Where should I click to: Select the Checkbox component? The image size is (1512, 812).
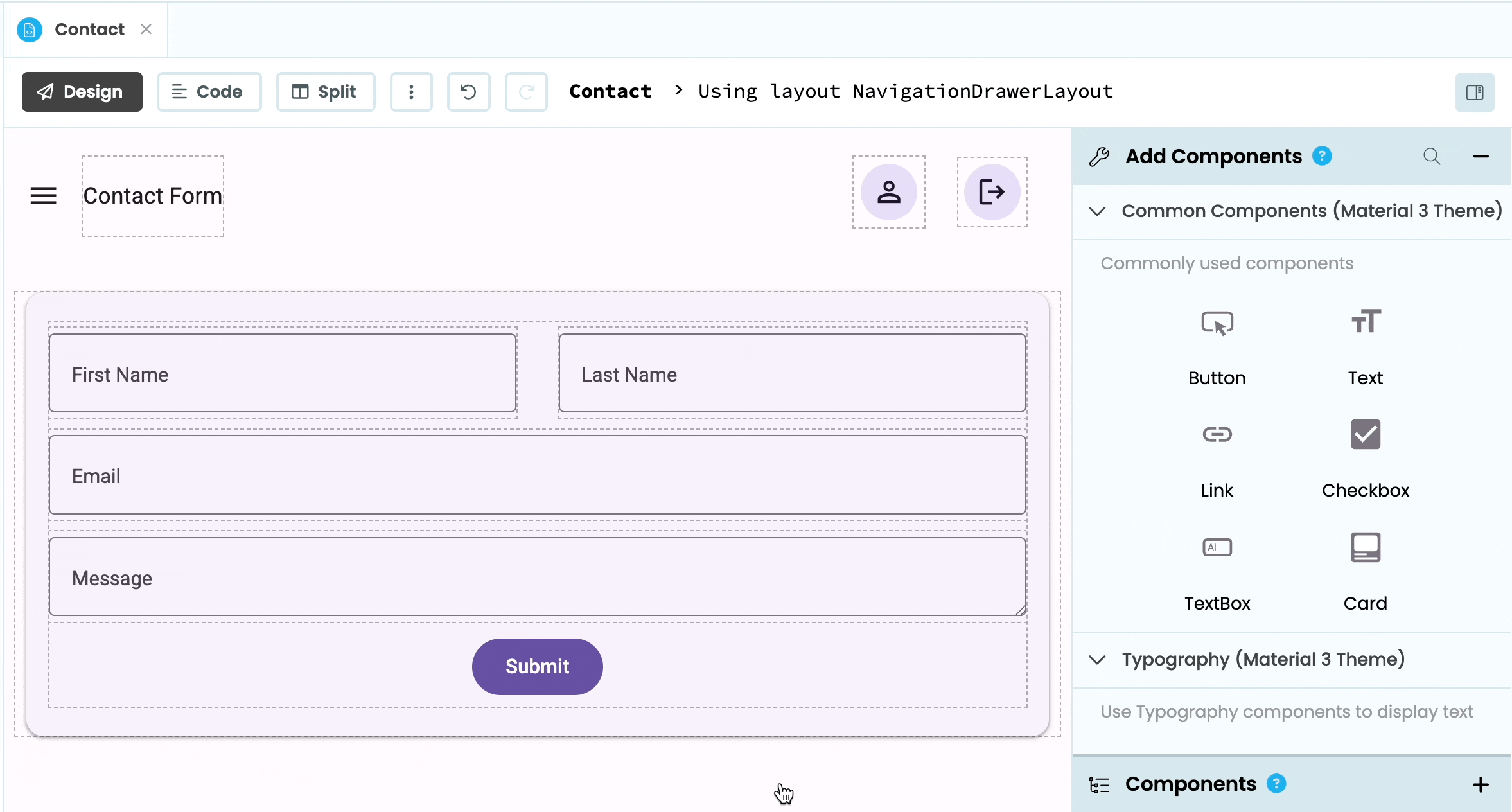coord(1365,435)
